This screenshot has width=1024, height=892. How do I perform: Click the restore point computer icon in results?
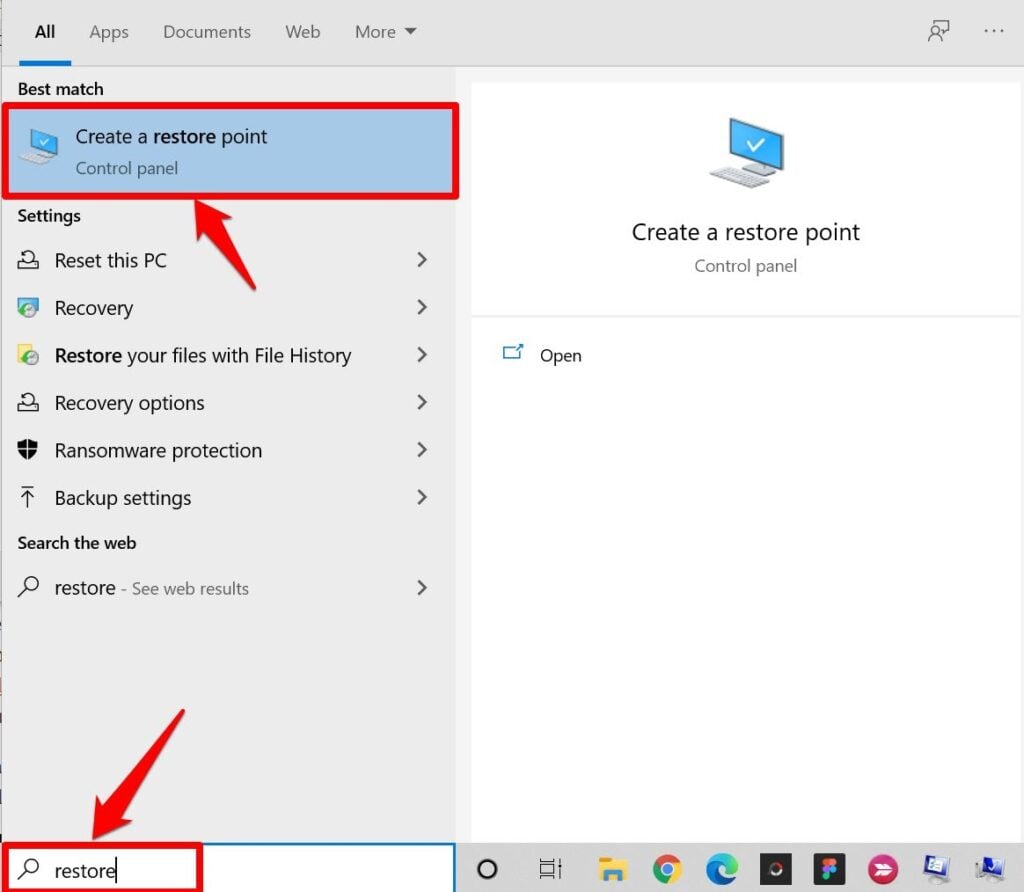point(40,147)
